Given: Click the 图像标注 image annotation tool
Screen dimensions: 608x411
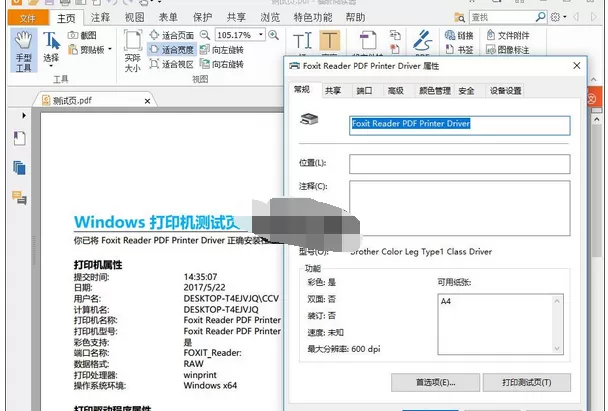Looking at the screenshot, I should (508, 50).
